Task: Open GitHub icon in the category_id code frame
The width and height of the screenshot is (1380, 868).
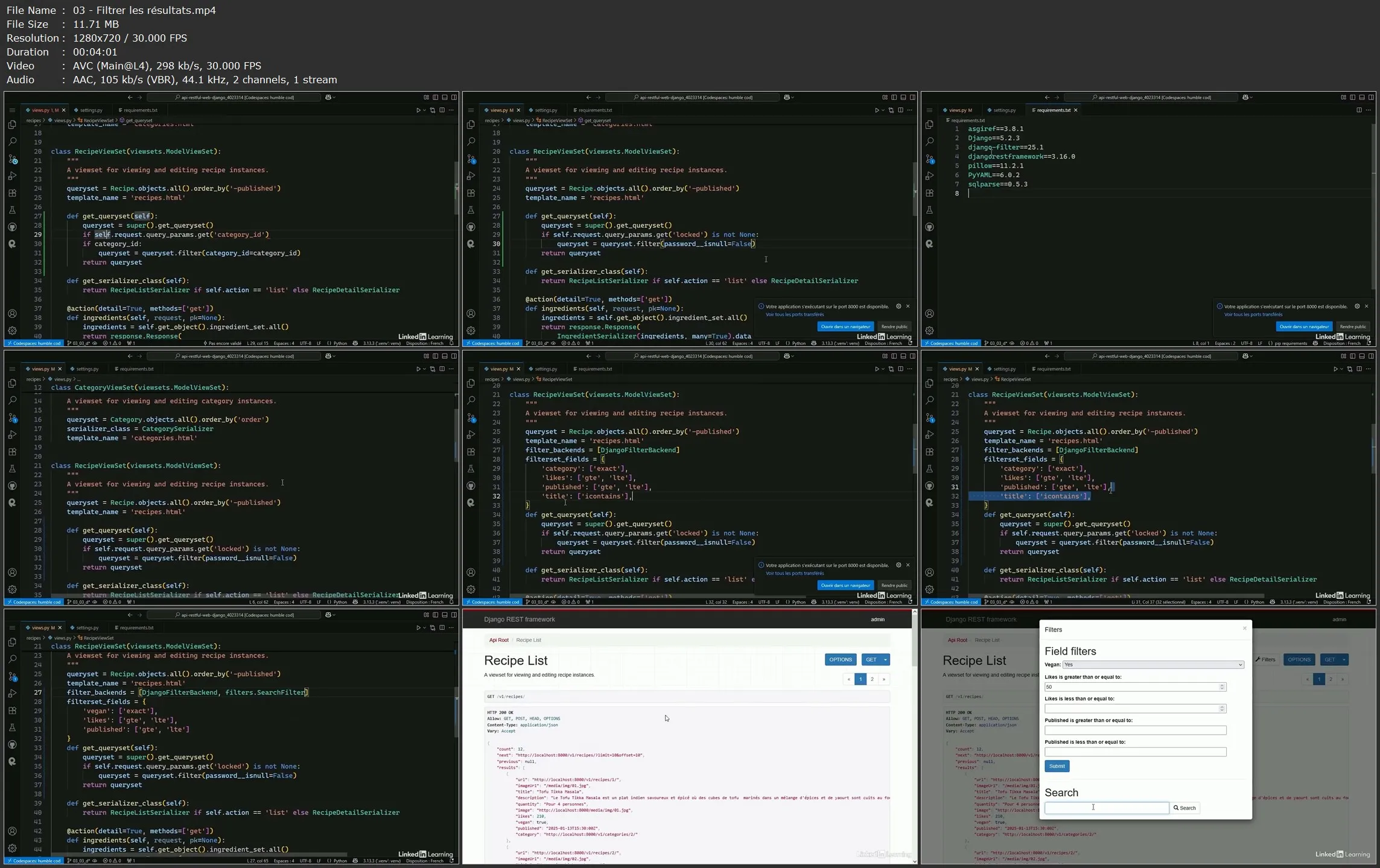Action: [12, 227]
